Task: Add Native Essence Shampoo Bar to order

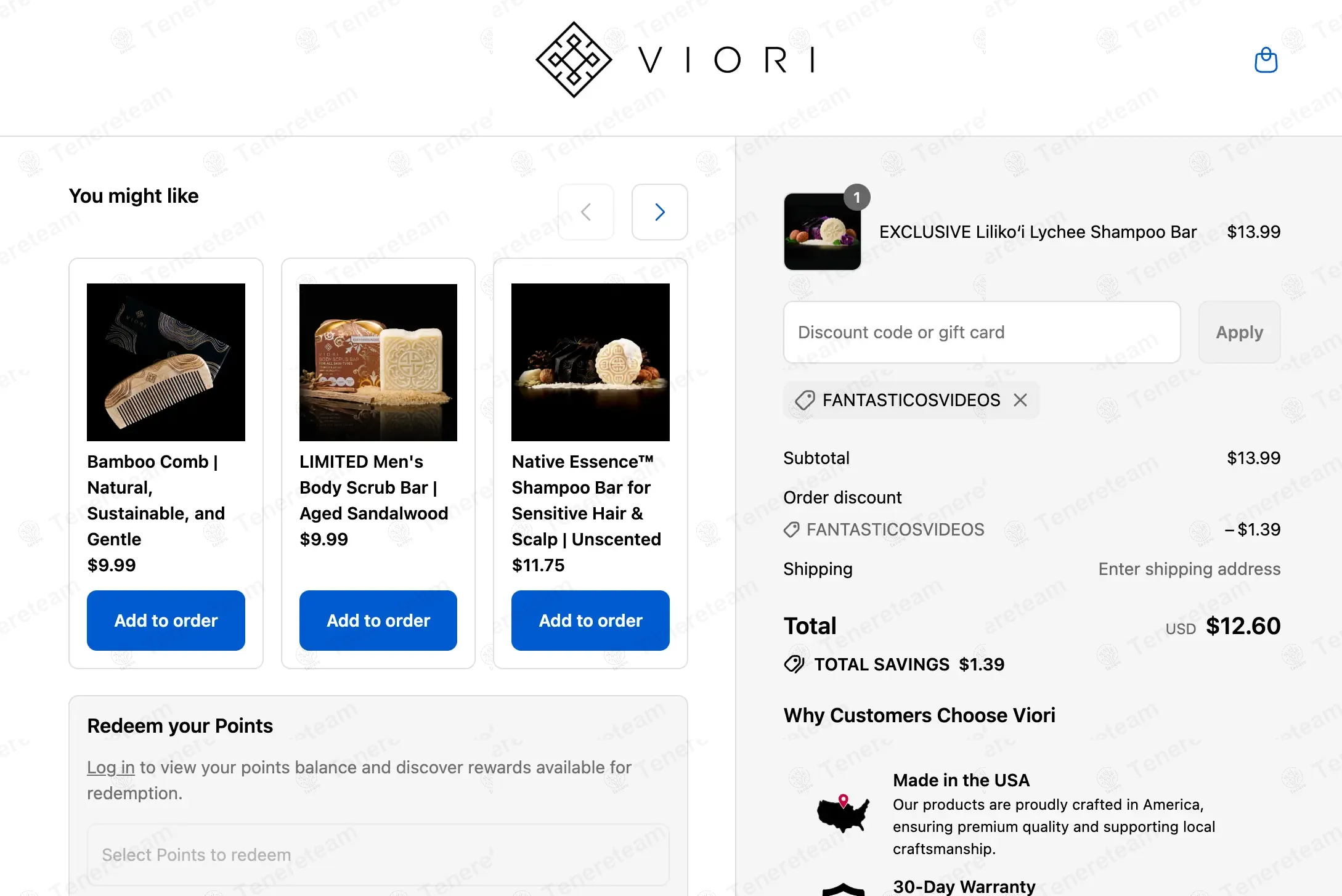Action: (x=590, y=621)
